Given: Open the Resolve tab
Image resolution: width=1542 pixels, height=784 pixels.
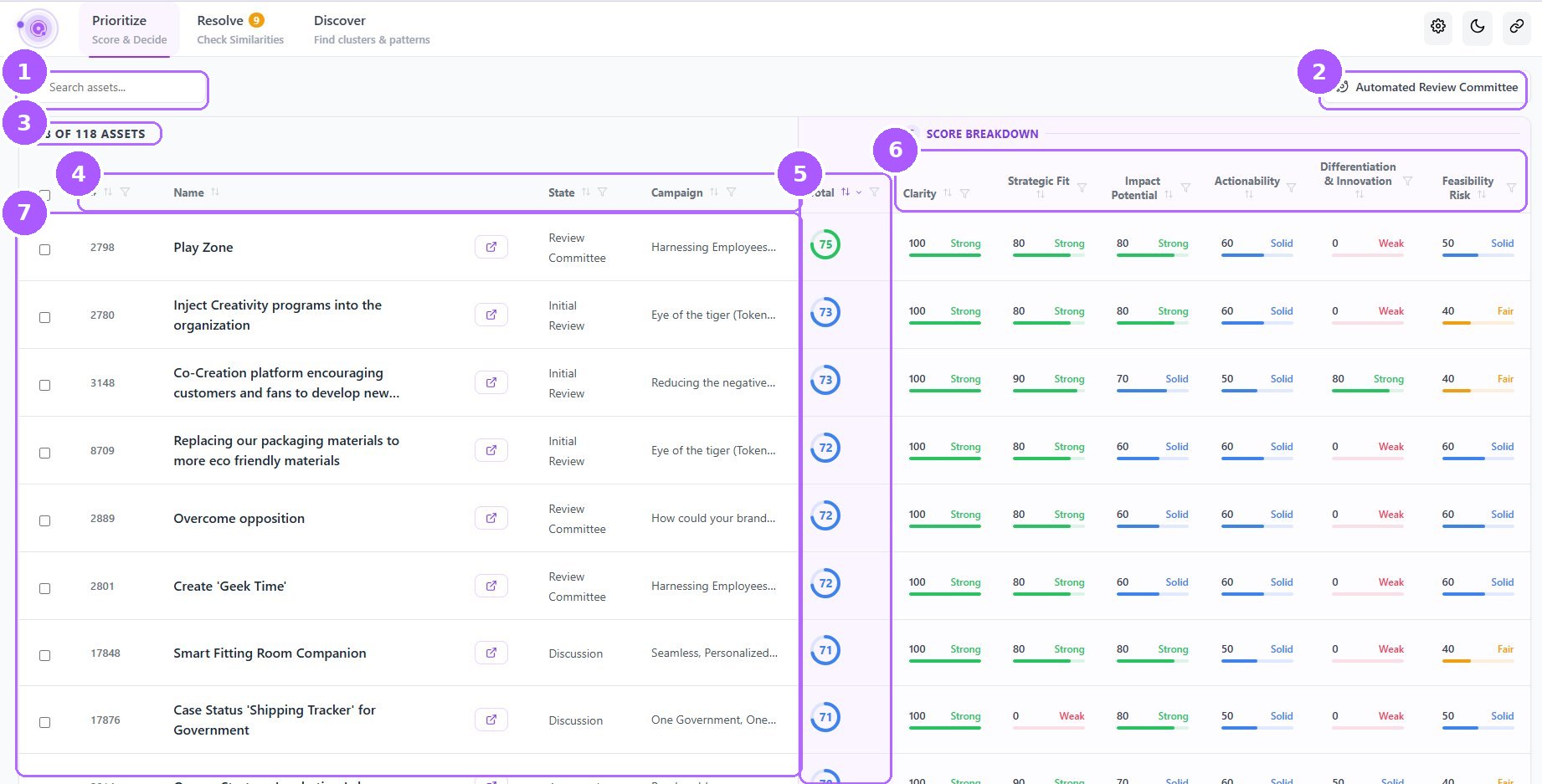Looking at the screenshot, I should click(x=240, y=29).
